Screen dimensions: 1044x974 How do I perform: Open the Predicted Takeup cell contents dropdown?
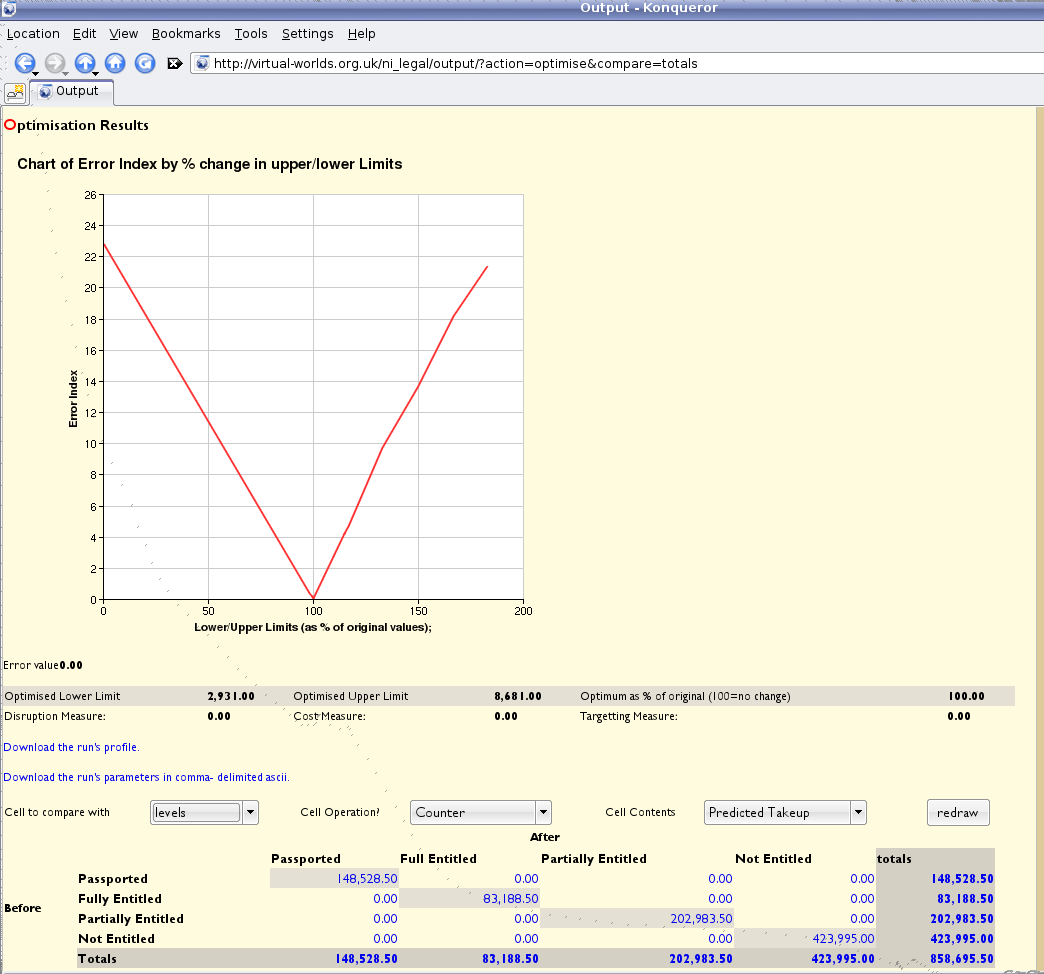click(x=856, y=812)
